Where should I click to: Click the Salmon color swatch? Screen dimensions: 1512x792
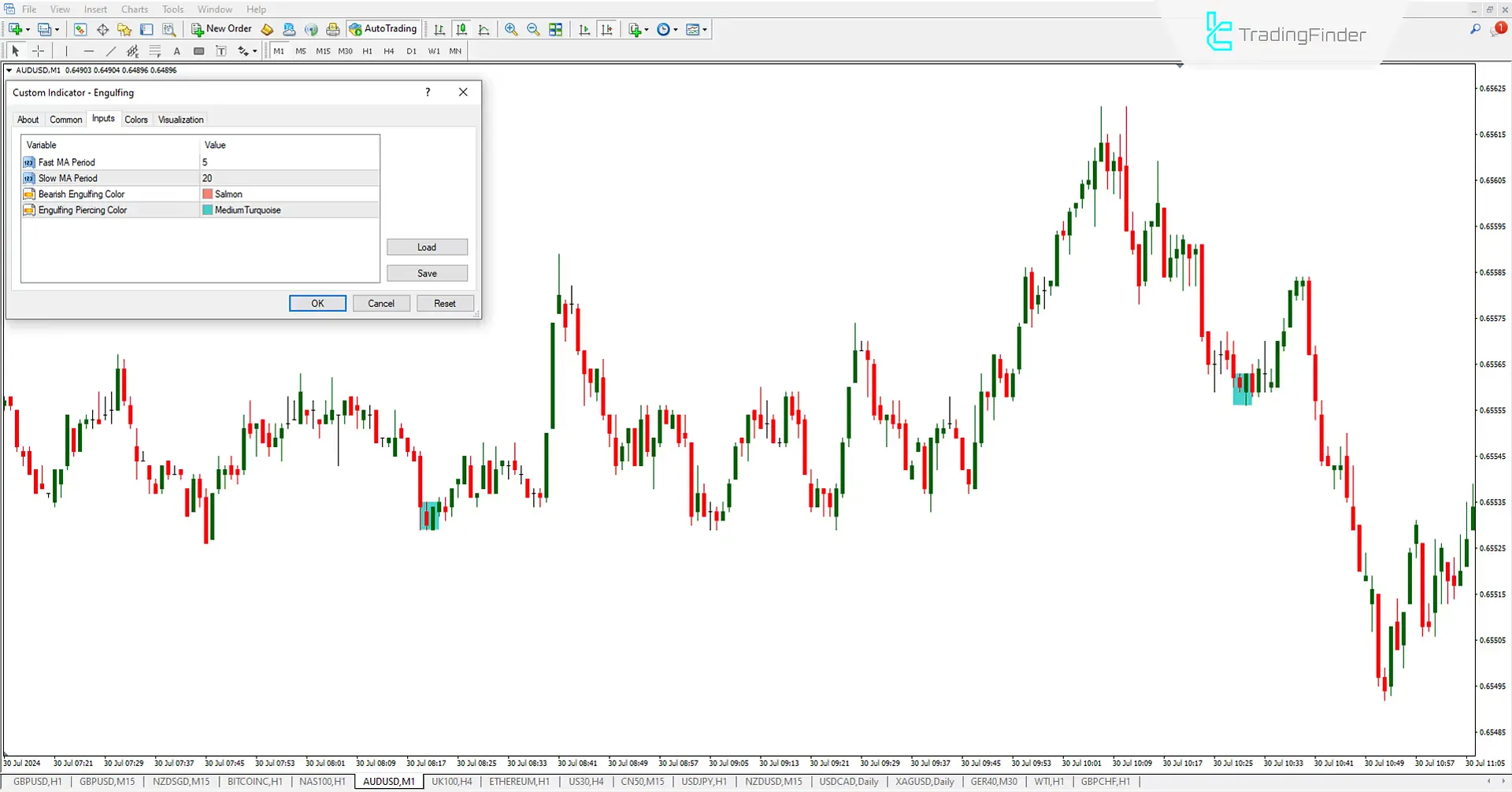pos(208,194)
